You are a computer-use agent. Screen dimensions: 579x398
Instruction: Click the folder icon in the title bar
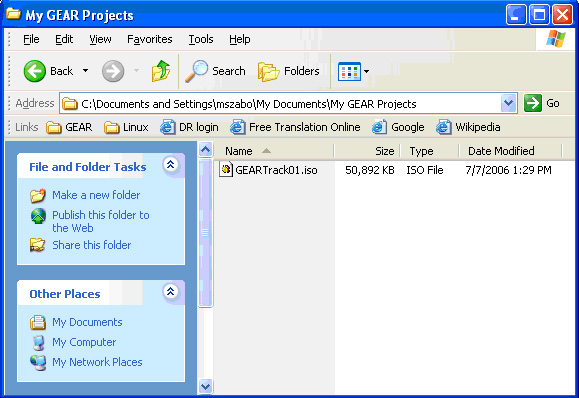point(13,14)
